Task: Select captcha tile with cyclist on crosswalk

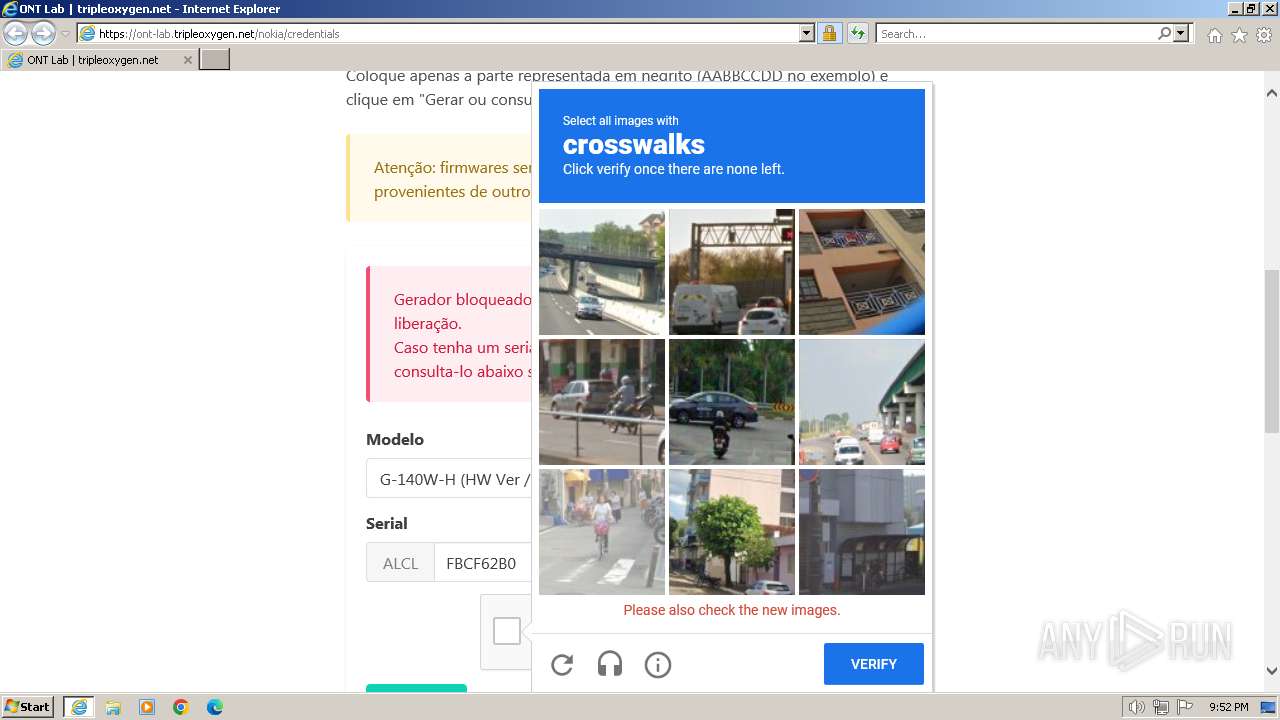Action: 602,532
